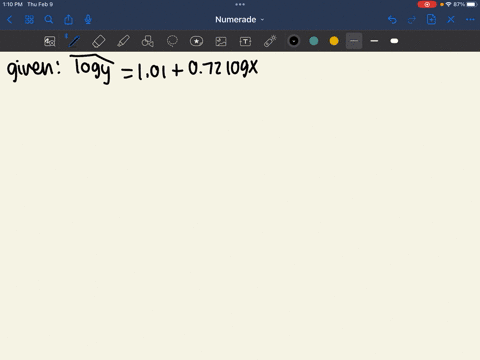This screenshot has width=480, height=360.
Task: Select the Shapes tool
Action: 148,41
